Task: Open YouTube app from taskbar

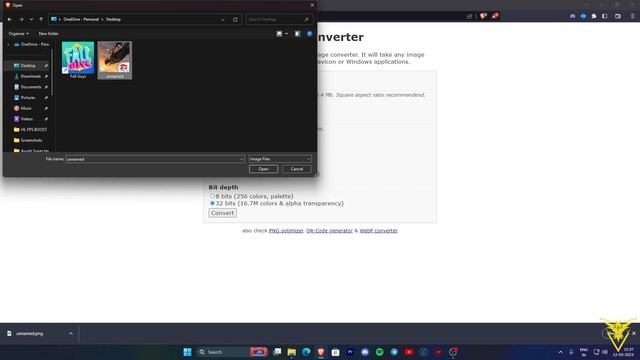Action: click(409, 352)
